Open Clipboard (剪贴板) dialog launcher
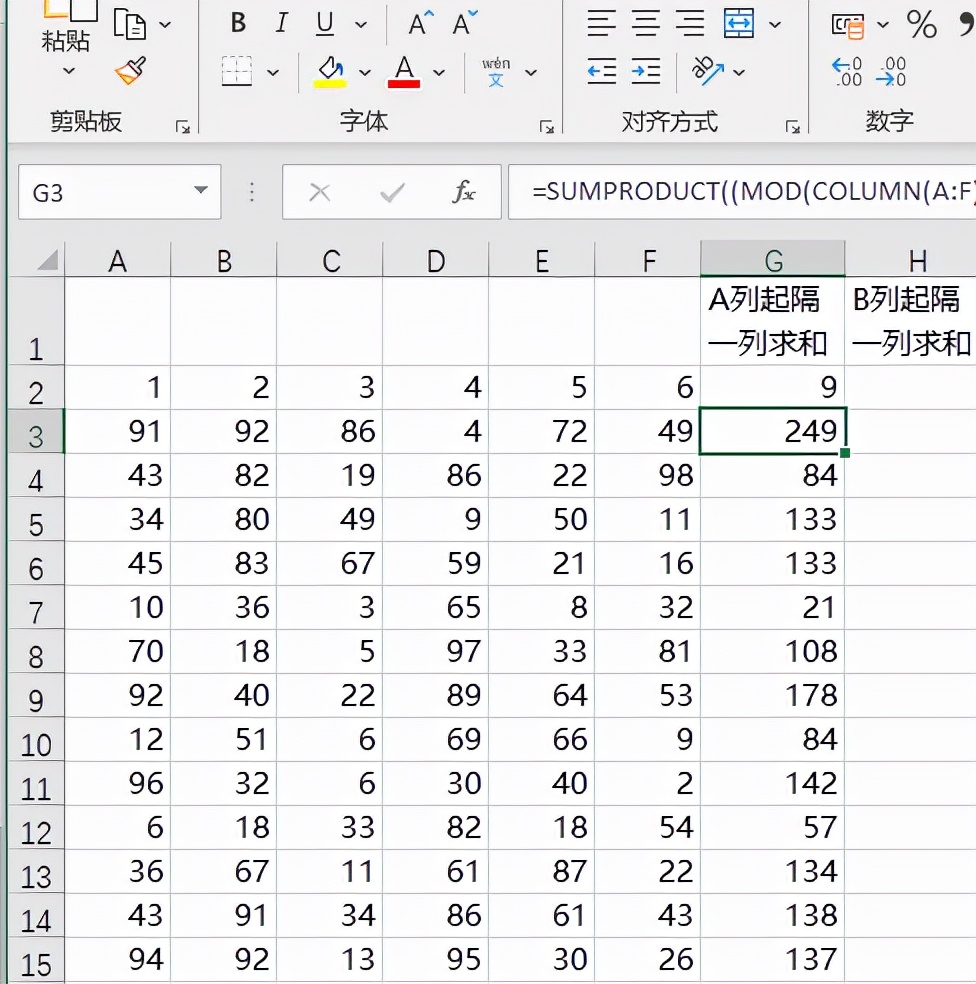Viewport: 976px width, 984px height. pyautogui.click(x=183, y=127)
